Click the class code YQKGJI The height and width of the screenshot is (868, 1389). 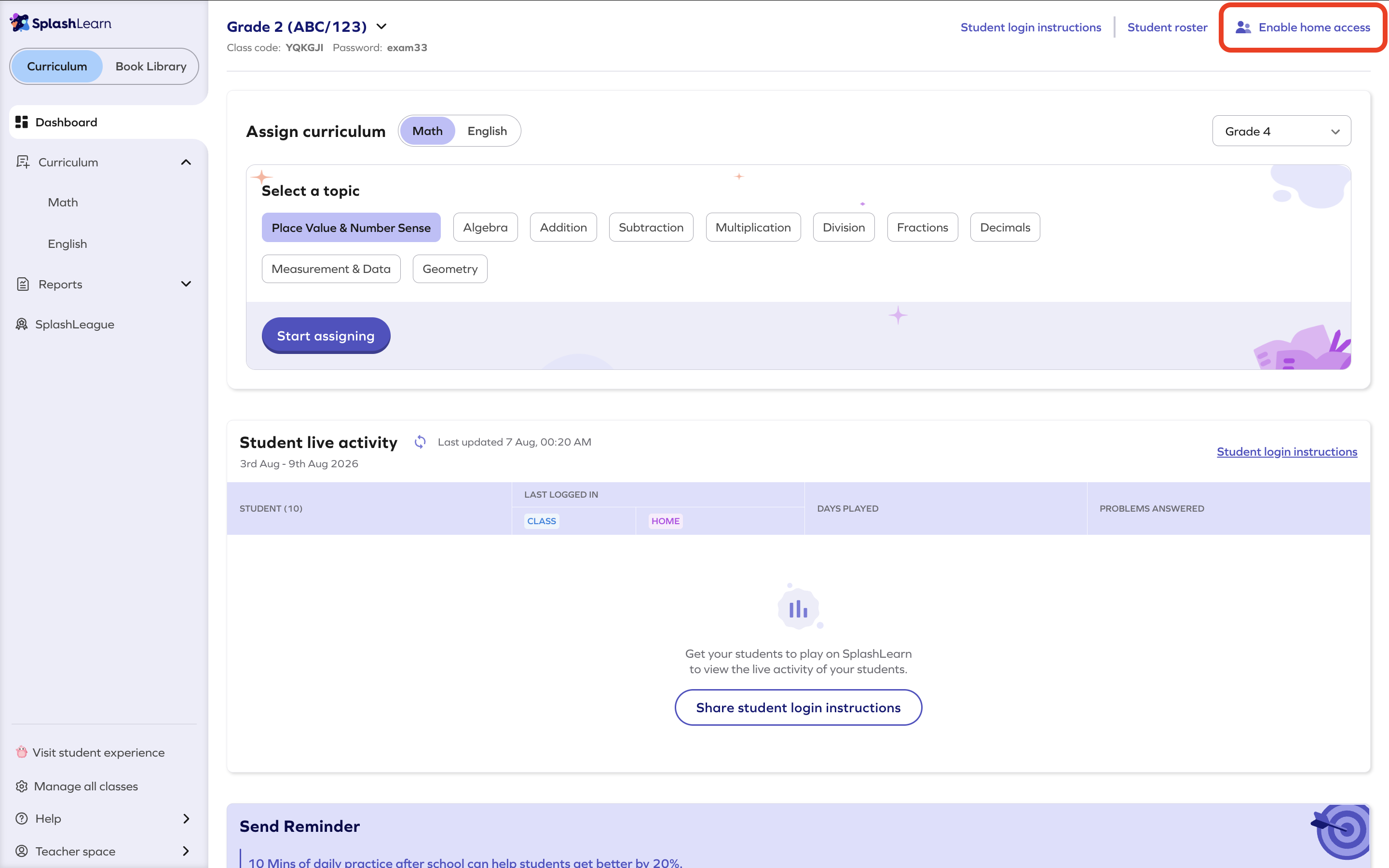[304, 48]
